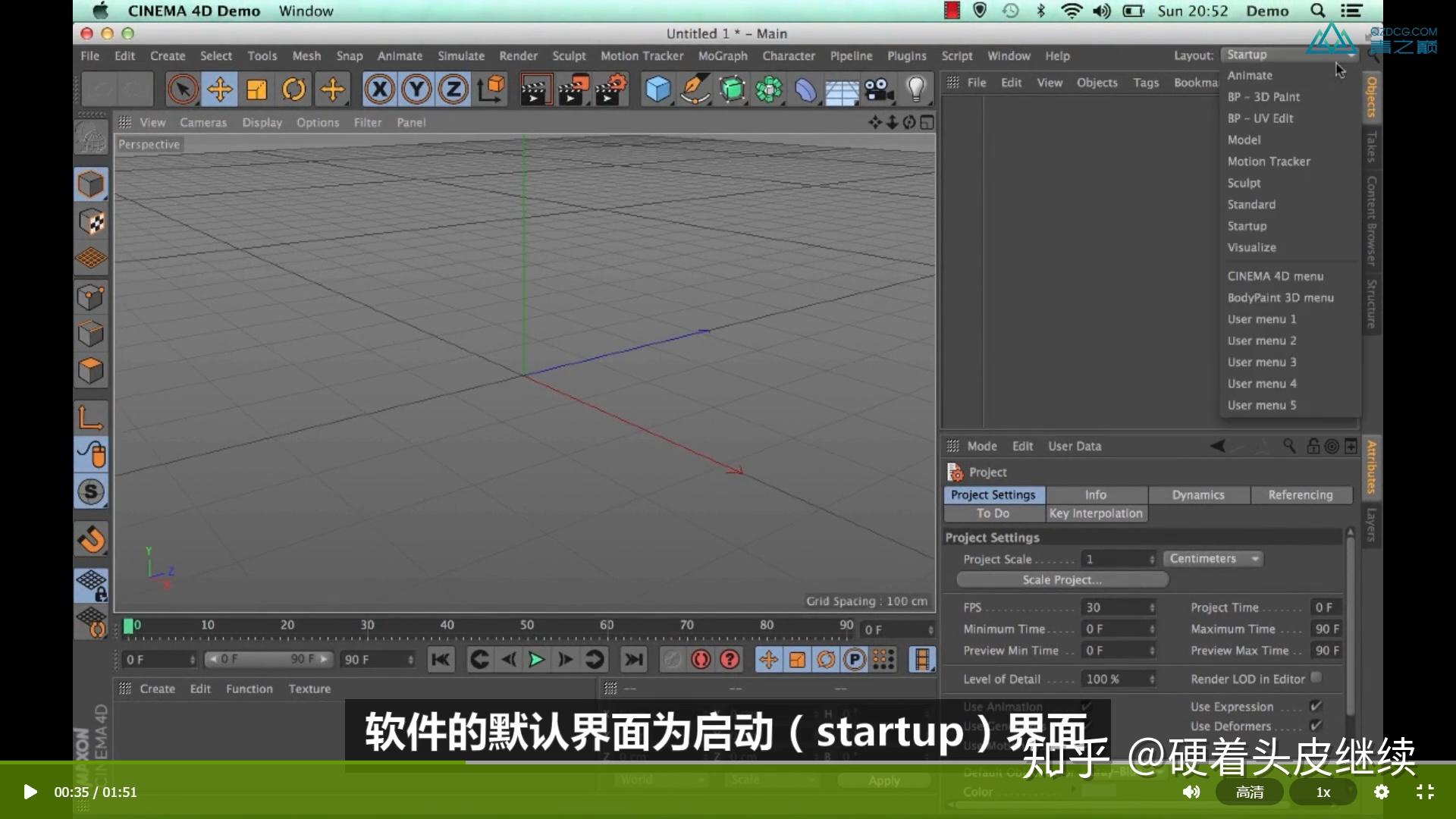Screen dimensions: 1456x819
Task: Click frame 50 on the timeline ruler
Action: [526, 625]
